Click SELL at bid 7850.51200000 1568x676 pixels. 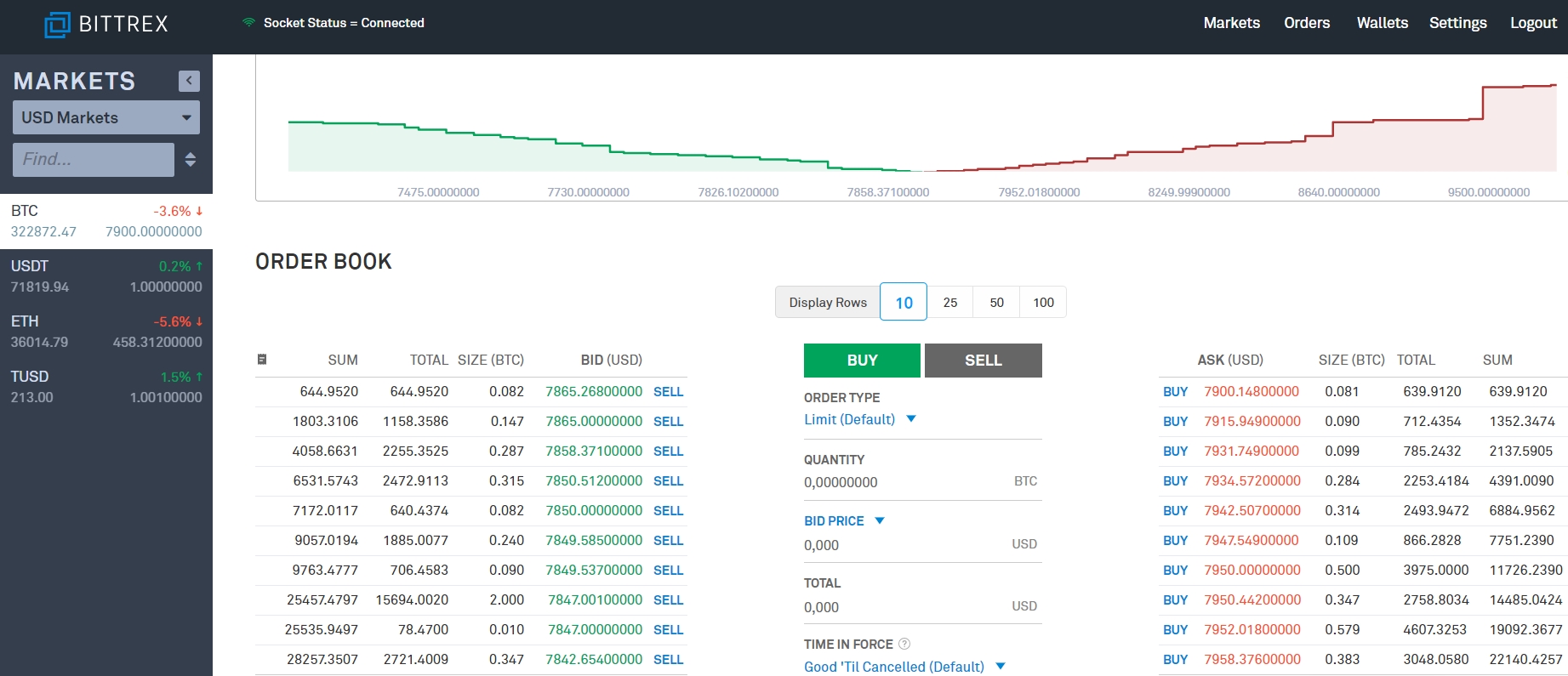tap(668, 481)
